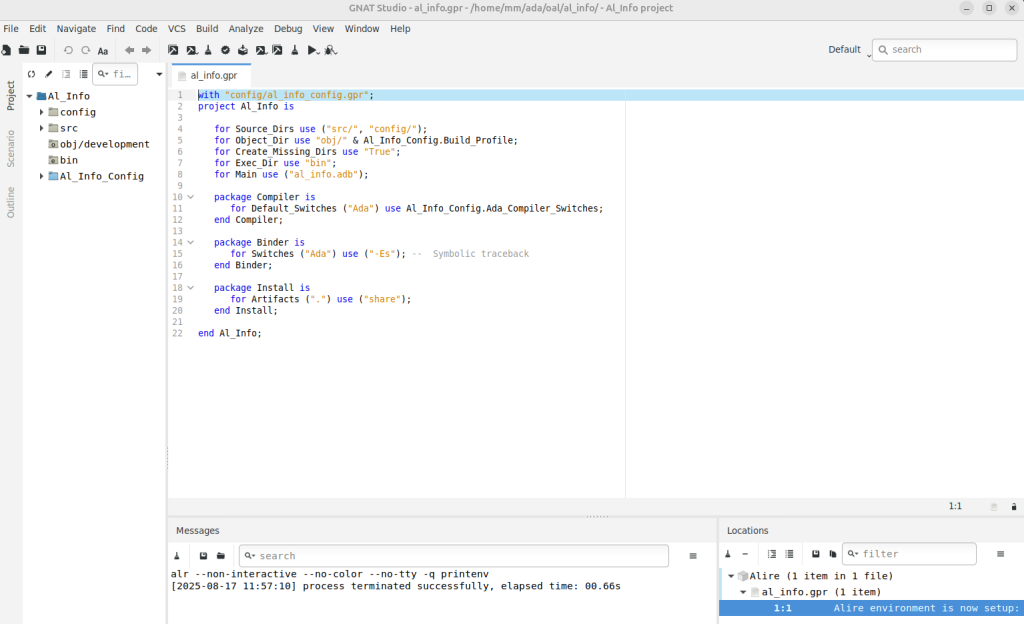This screenshot has height=624, width=1024.
Task: Reload the project with refresh icon
Action: pos(31,74)
